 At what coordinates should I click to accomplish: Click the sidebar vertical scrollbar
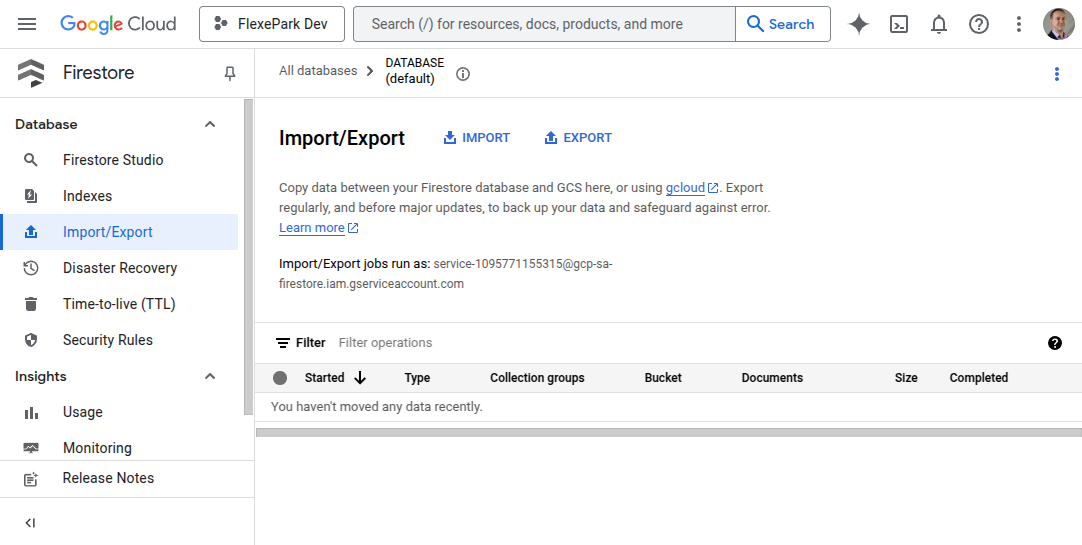click(x=248, y=257)
